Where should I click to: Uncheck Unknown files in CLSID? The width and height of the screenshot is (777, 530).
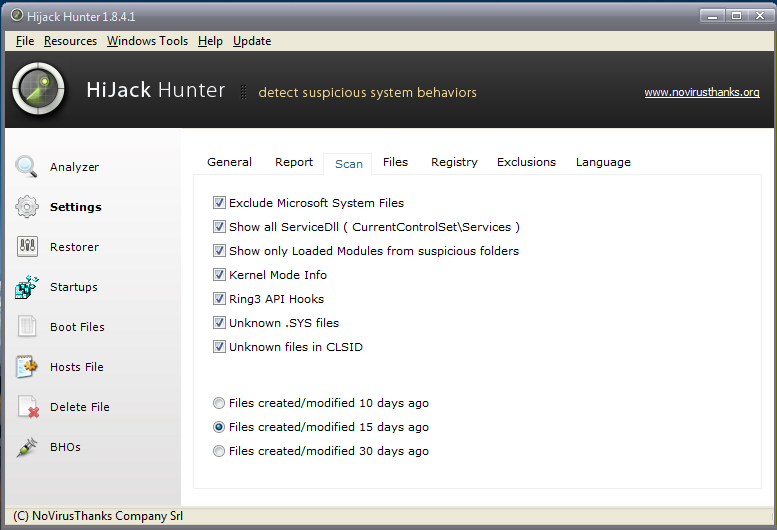[219, 347]
